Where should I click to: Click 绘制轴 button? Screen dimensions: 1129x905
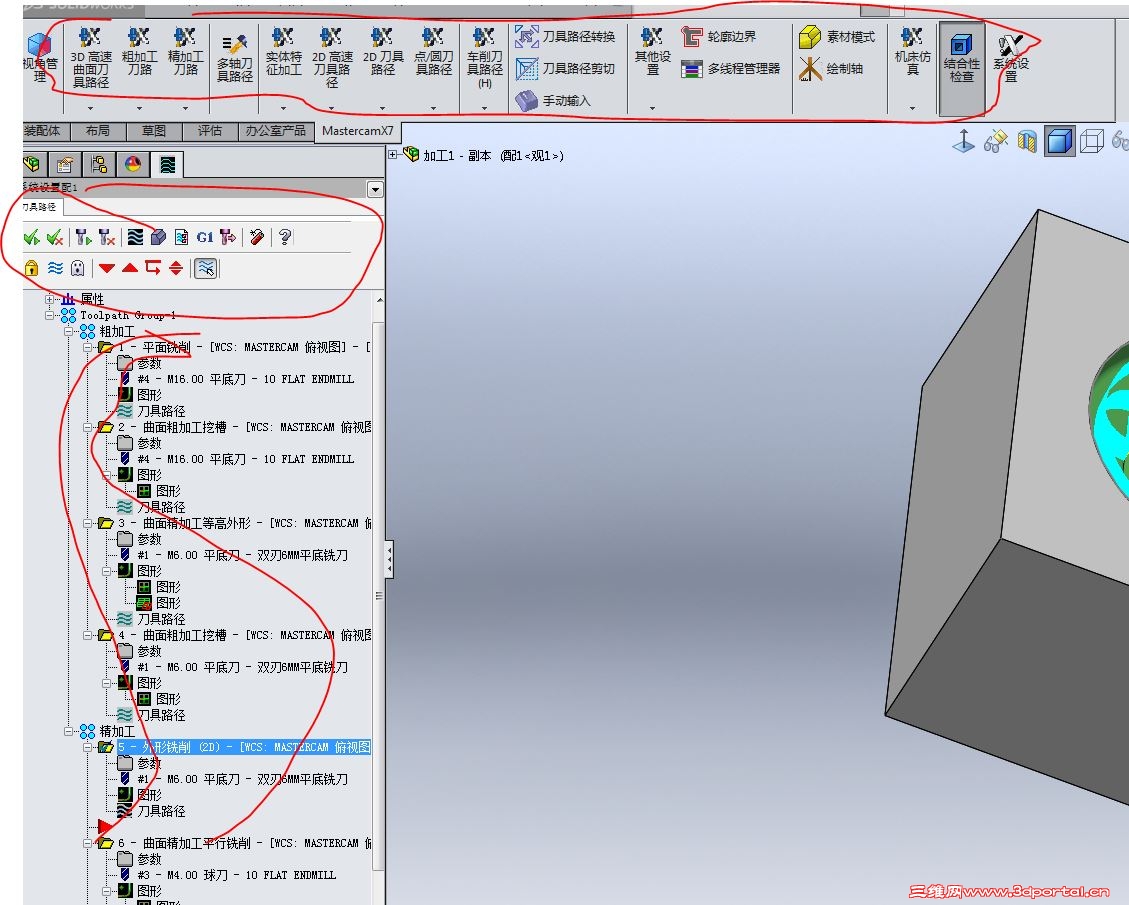tap(831, 68)
